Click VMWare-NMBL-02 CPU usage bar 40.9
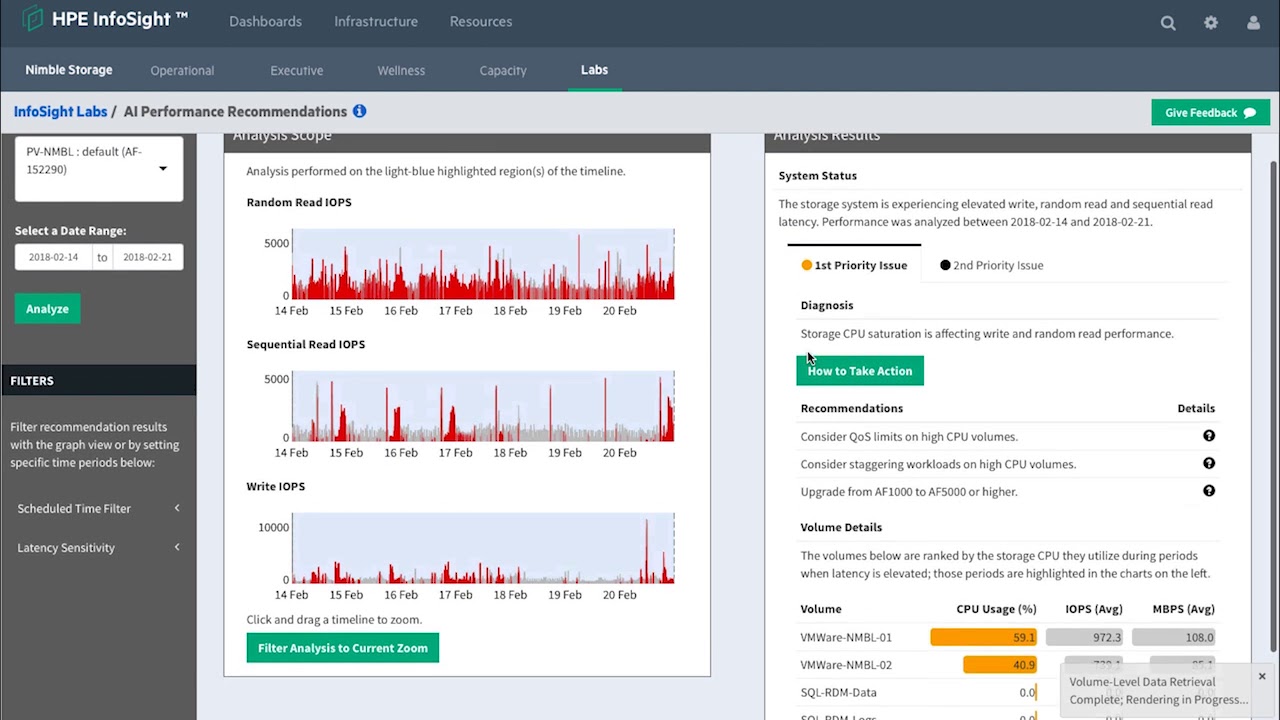 pyautogui.click(x=1000, y=665)
